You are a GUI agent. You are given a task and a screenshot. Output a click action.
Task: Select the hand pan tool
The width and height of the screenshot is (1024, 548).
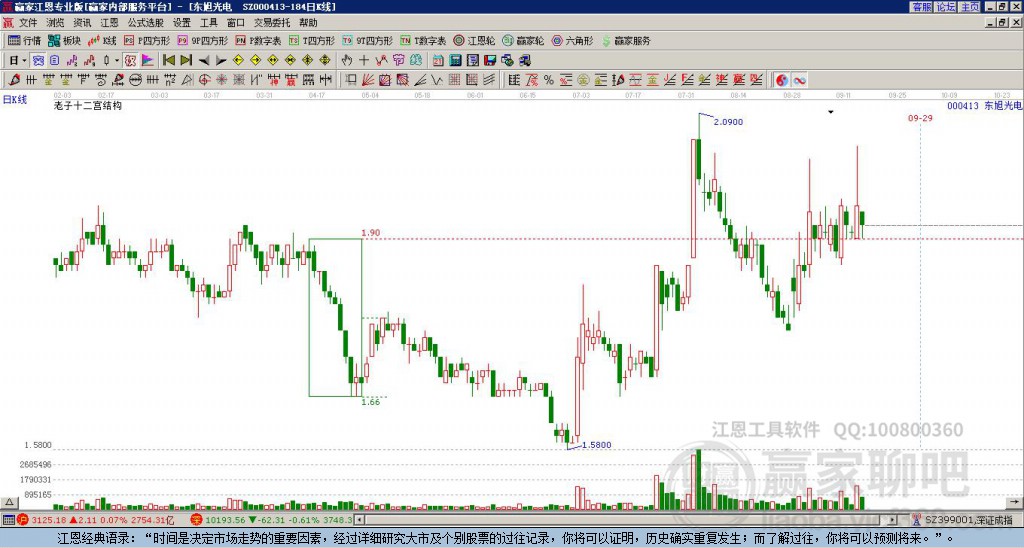pos(347,61)
